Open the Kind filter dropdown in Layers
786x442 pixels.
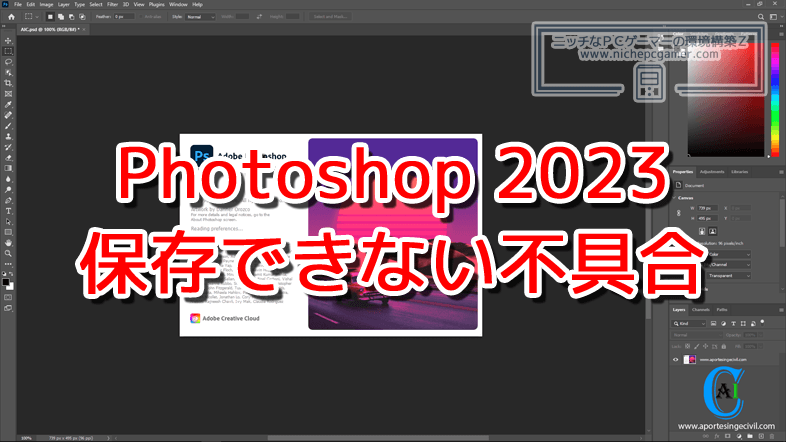688,324
